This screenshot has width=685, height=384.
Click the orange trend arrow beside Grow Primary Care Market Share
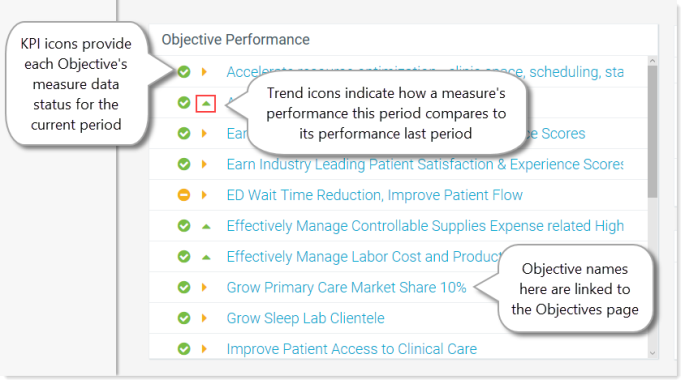click(x=204, y=287)
